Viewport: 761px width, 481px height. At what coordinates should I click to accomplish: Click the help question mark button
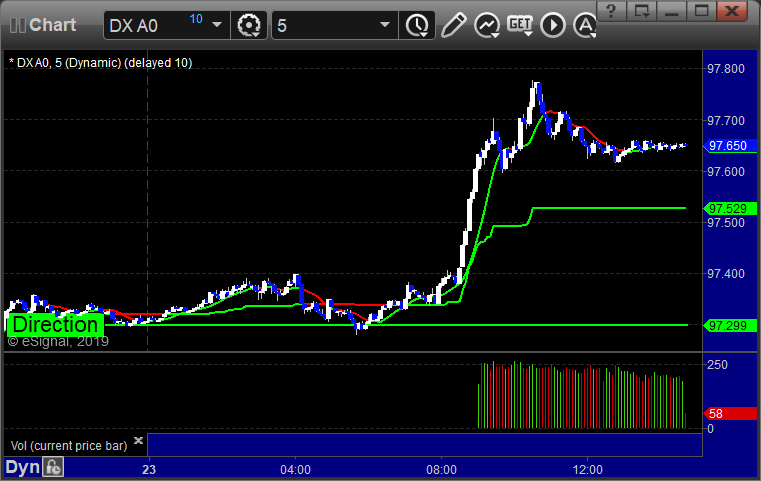pos(611,10)
